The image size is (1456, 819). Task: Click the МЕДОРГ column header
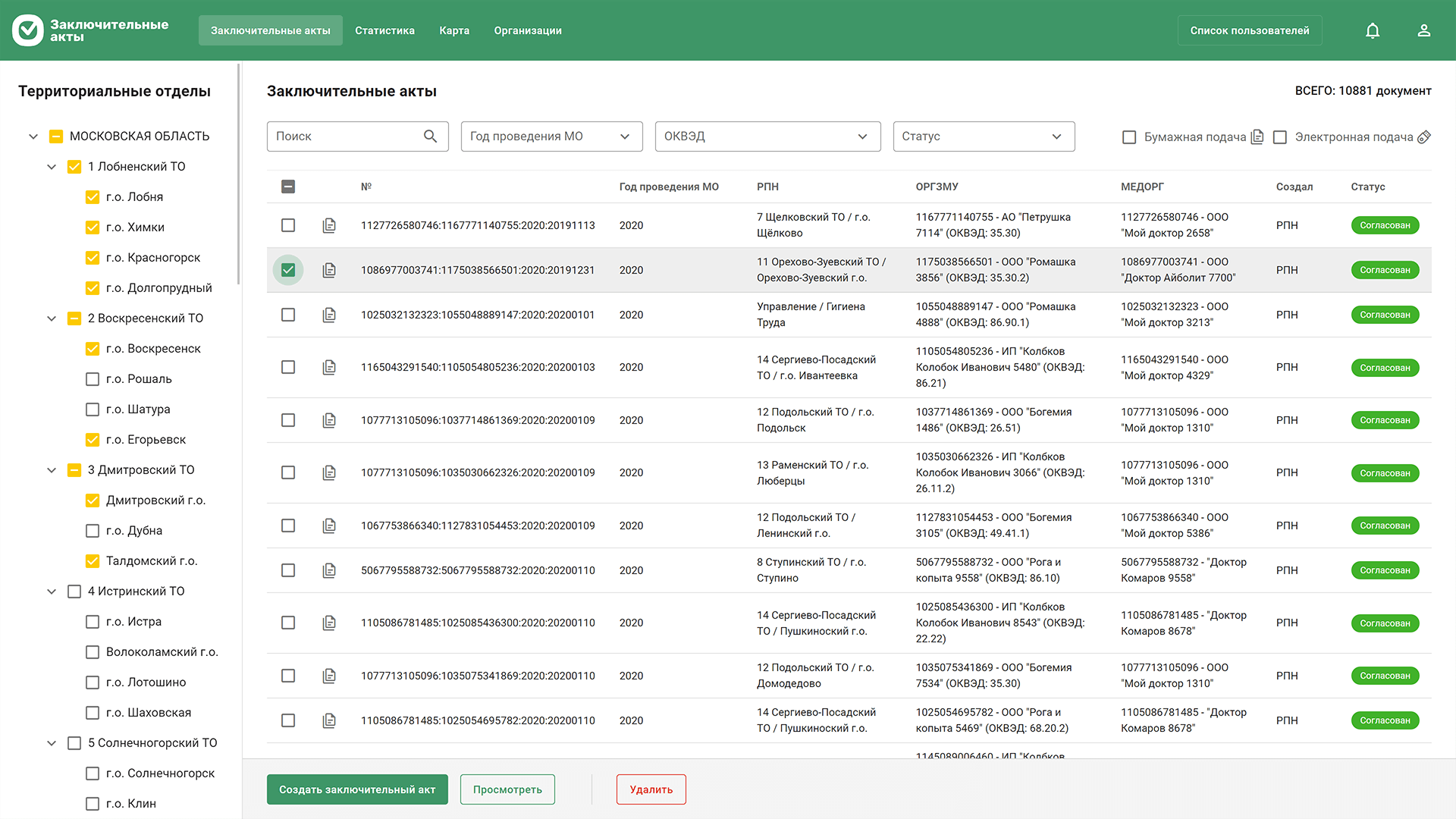click(x=1142, y=187)
